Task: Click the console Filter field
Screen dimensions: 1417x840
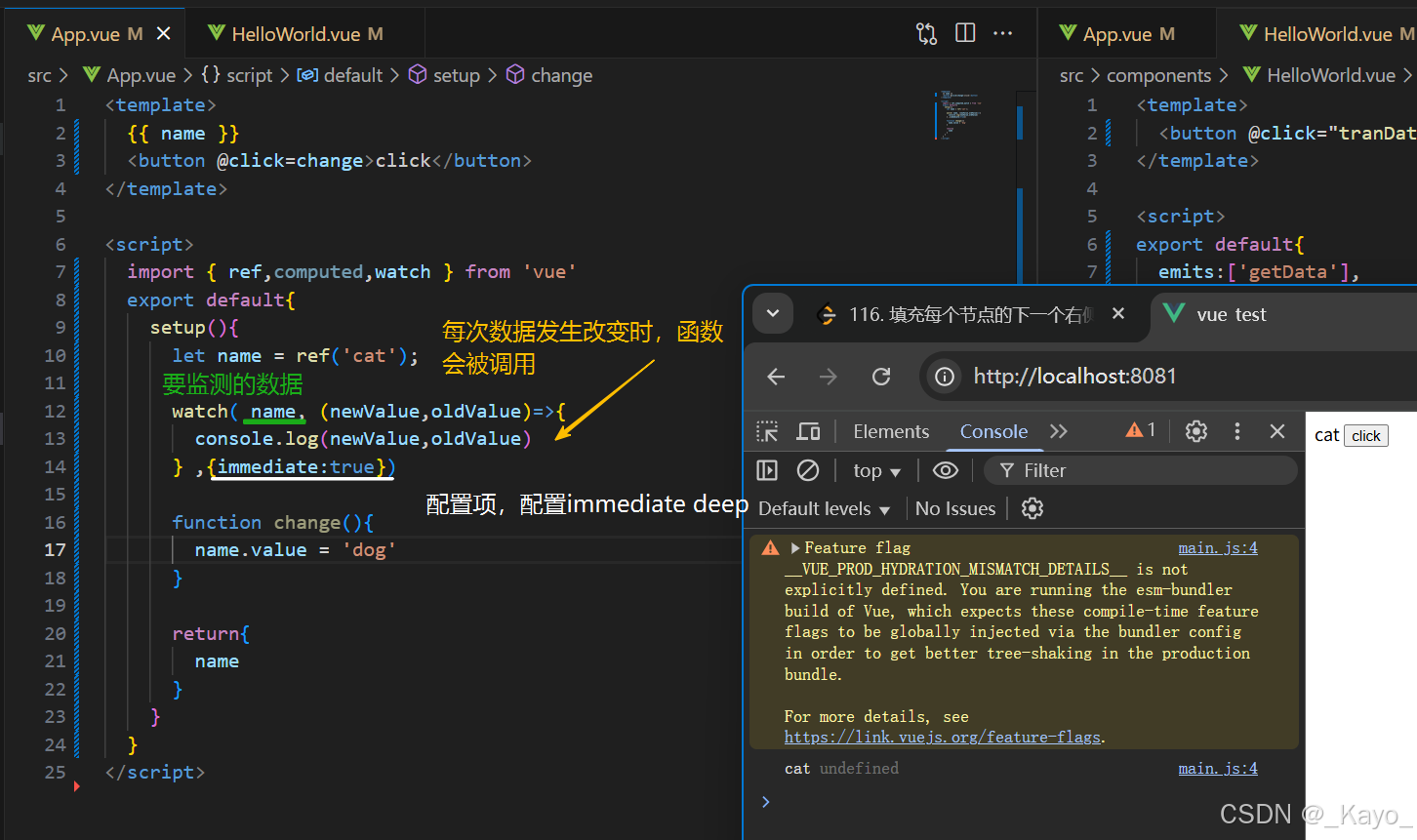Action: (x=1141, y=470)
